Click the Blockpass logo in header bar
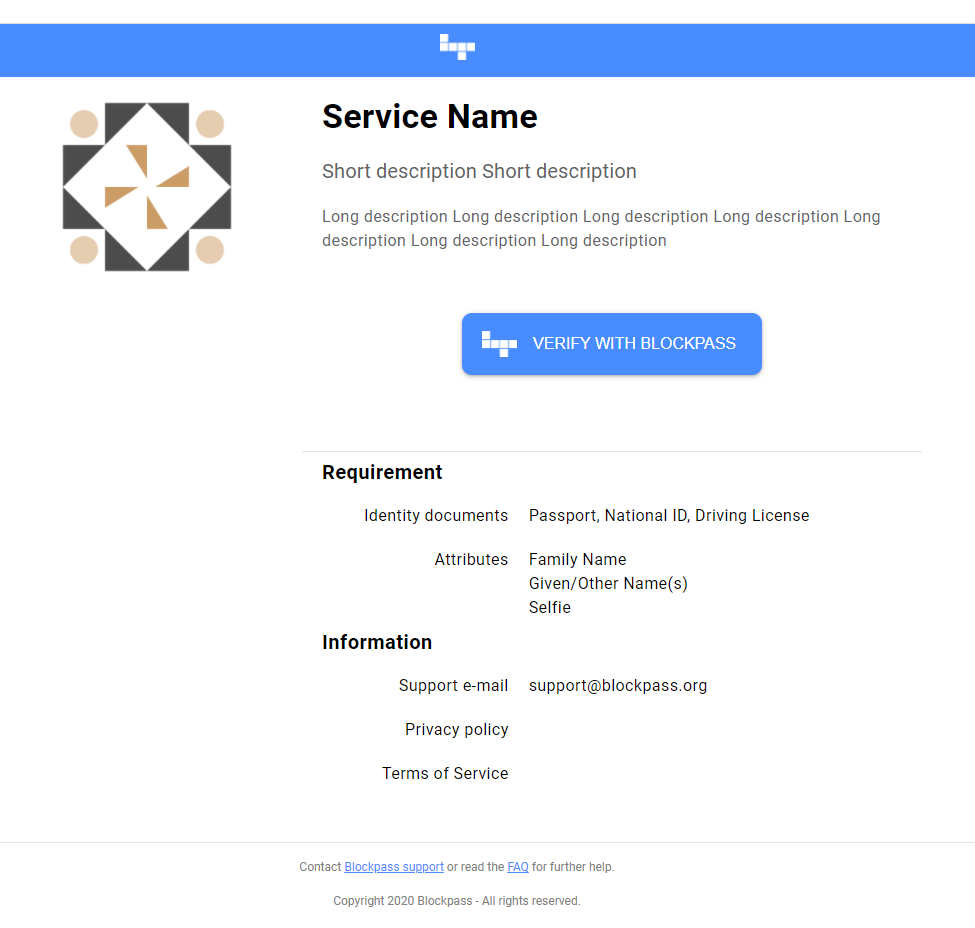 pos(457,47)
